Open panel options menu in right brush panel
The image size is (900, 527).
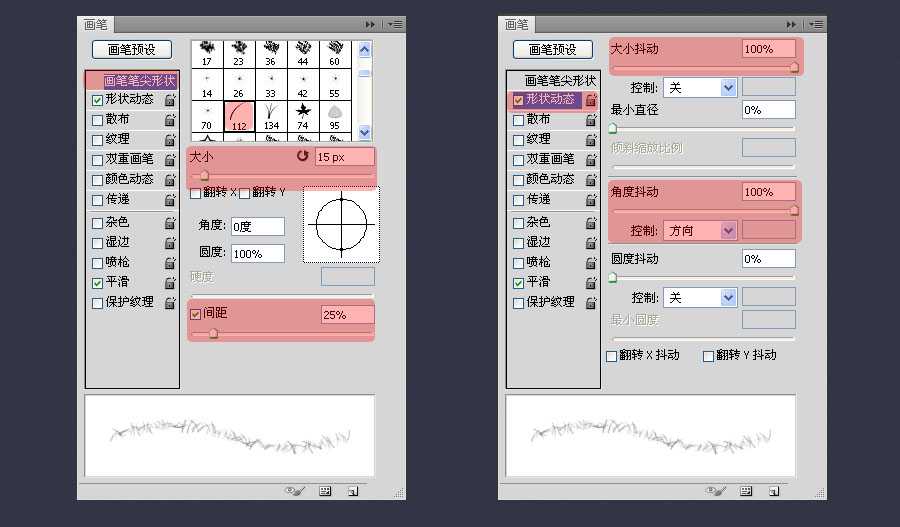point(816,24)
